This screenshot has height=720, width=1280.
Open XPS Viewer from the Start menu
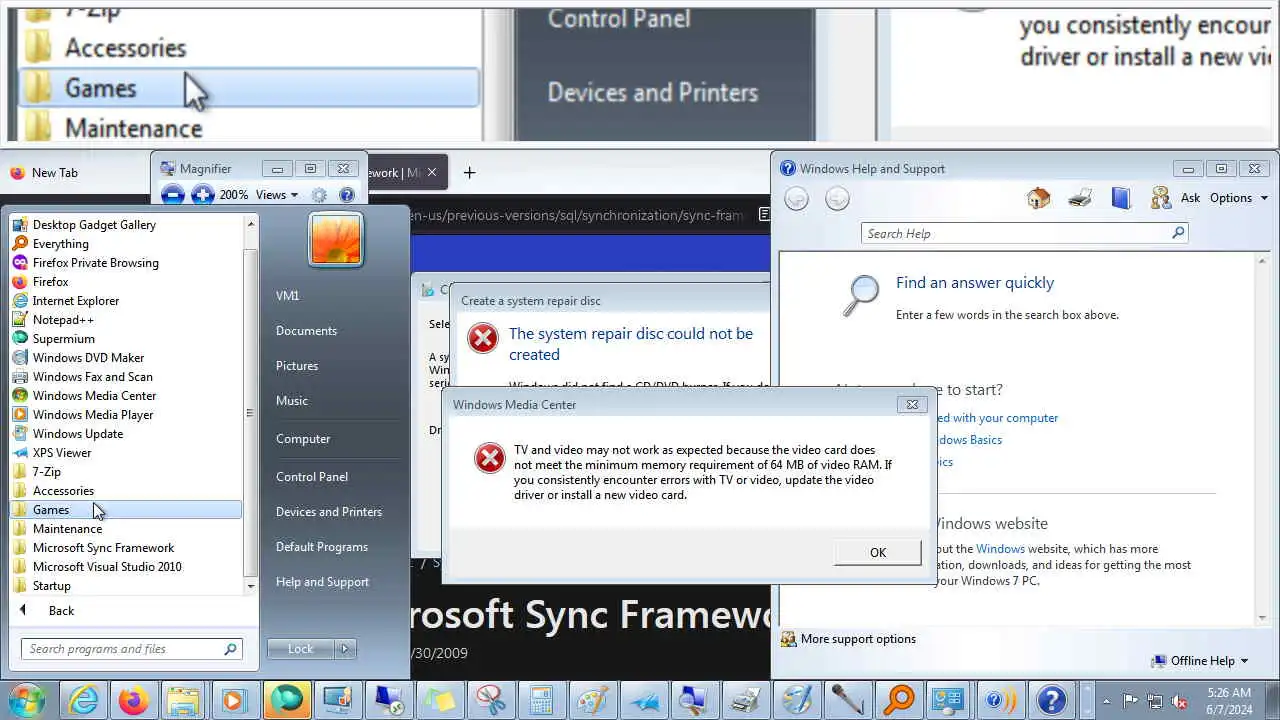click(126, 453)
